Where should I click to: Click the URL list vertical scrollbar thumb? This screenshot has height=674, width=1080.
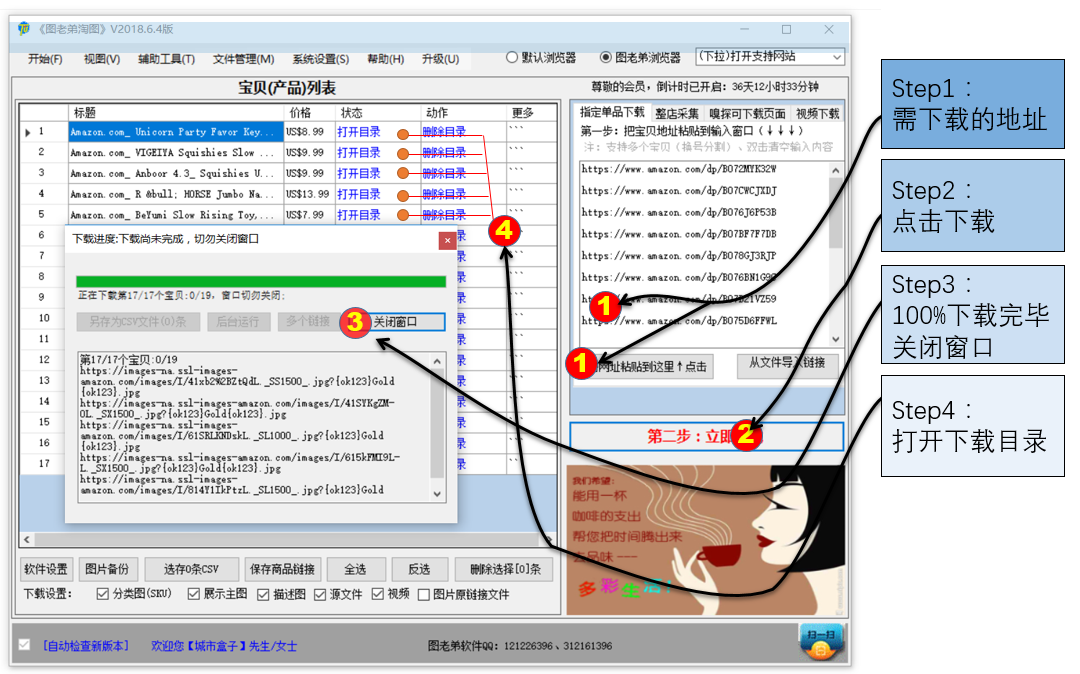click(835, 212)
